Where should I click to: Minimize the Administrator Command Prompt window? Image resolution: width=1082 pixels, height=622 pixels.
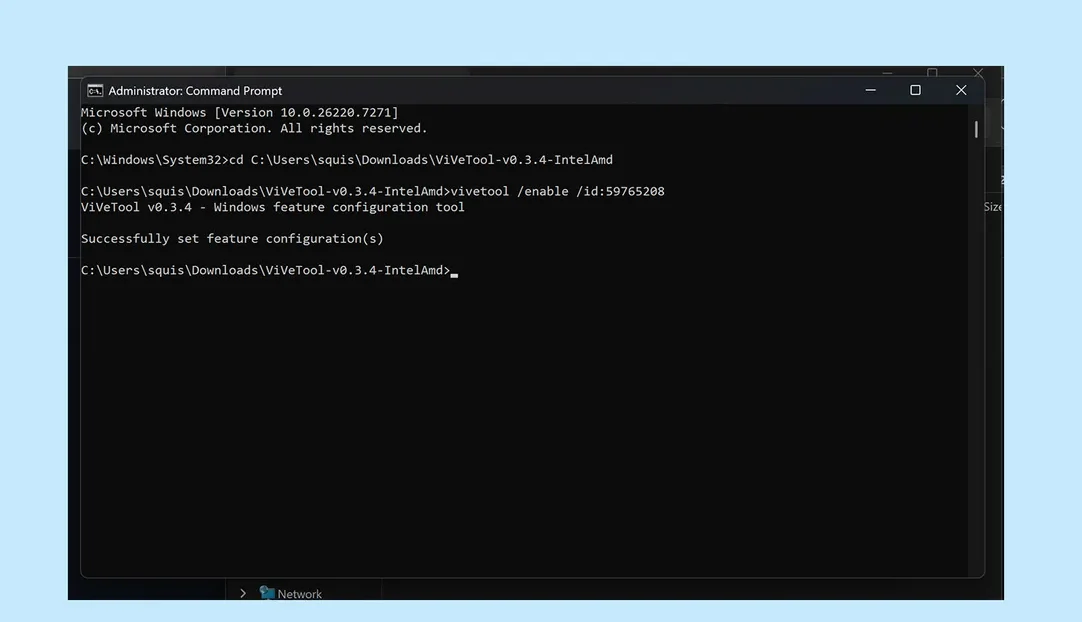(870, 91)
